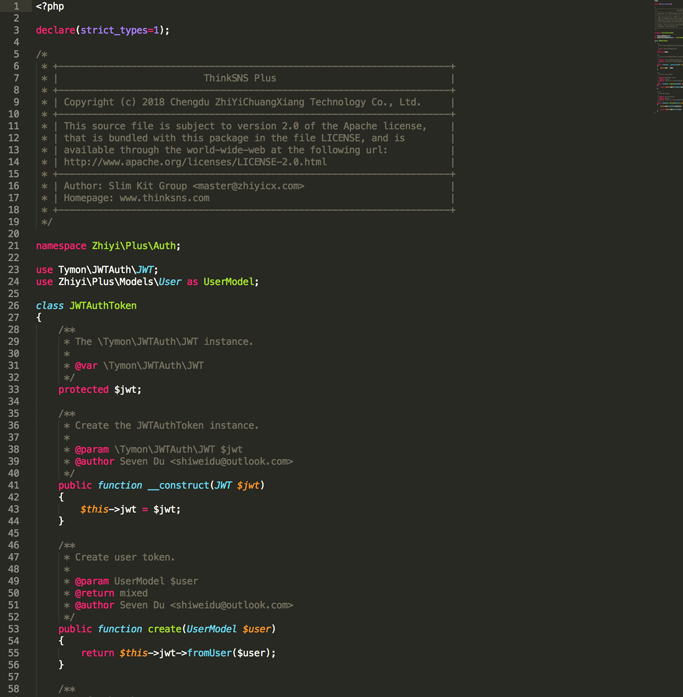683x697 pixels.
Task: Click line number 41 in the gutter
Action: 14,485
